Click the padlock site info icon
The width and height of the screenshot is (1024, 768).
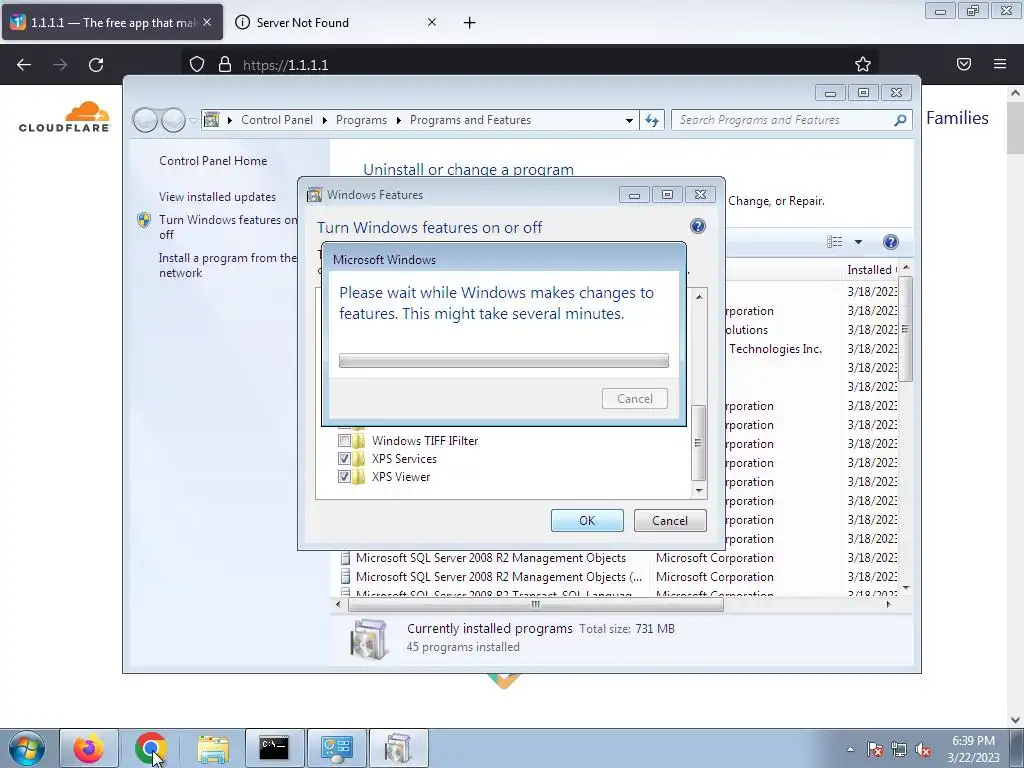(x=225, y=64)
